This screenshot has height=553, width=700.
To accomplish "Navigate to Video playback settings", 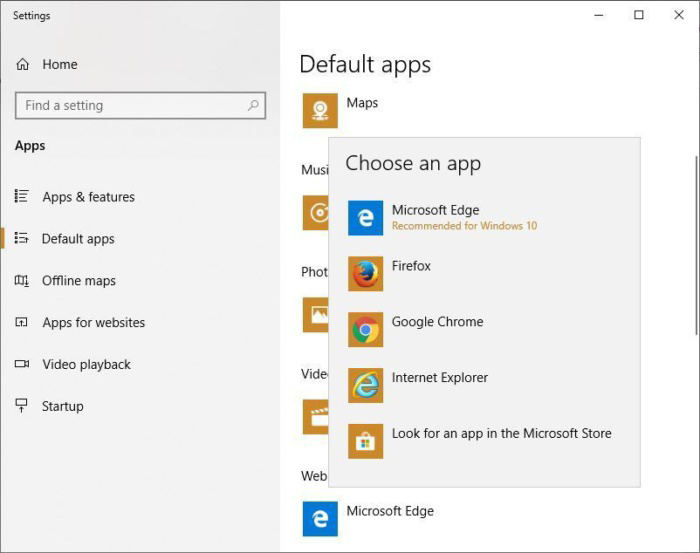I will coord(86,365).
